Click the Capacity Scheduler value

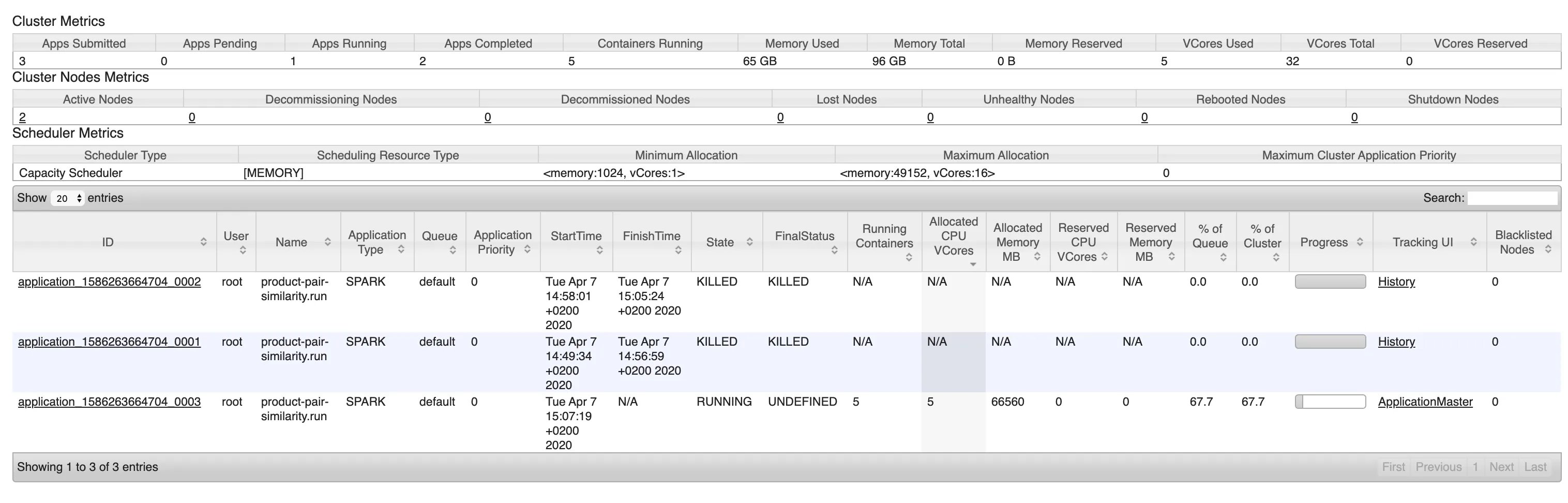click(x=71, y=173)
